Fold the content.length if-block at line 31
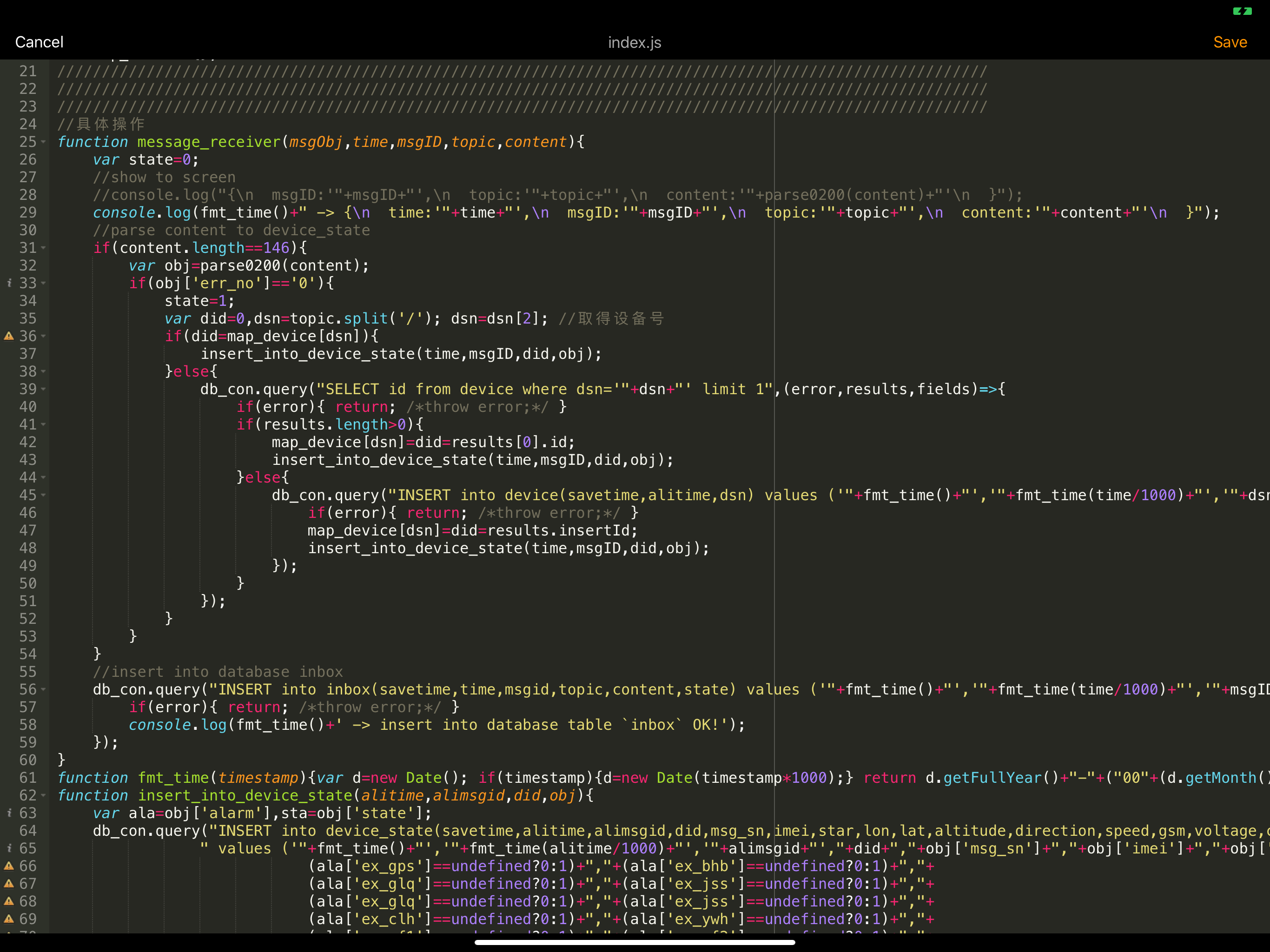 tap(44, 248)
